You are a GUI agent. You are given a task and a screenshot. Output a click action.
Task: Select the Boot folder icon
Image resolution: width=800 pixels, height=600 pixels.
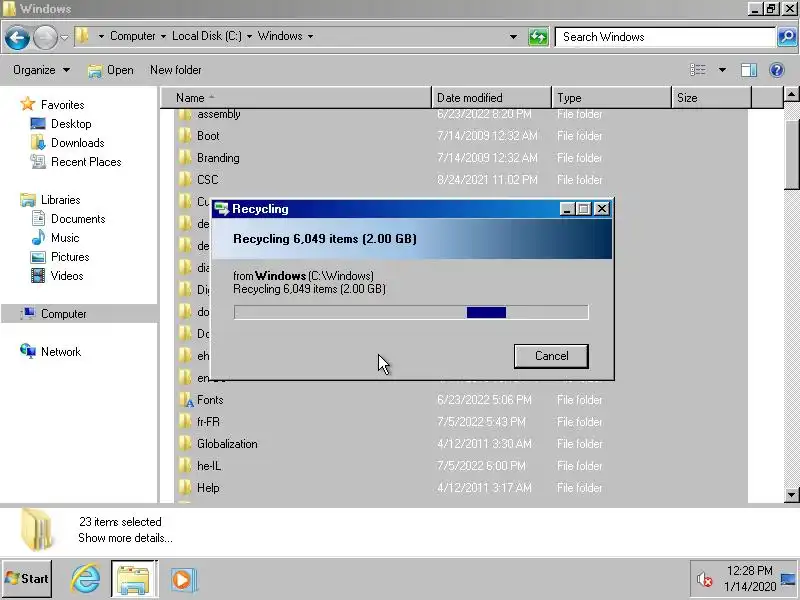(x=186, y=136)
